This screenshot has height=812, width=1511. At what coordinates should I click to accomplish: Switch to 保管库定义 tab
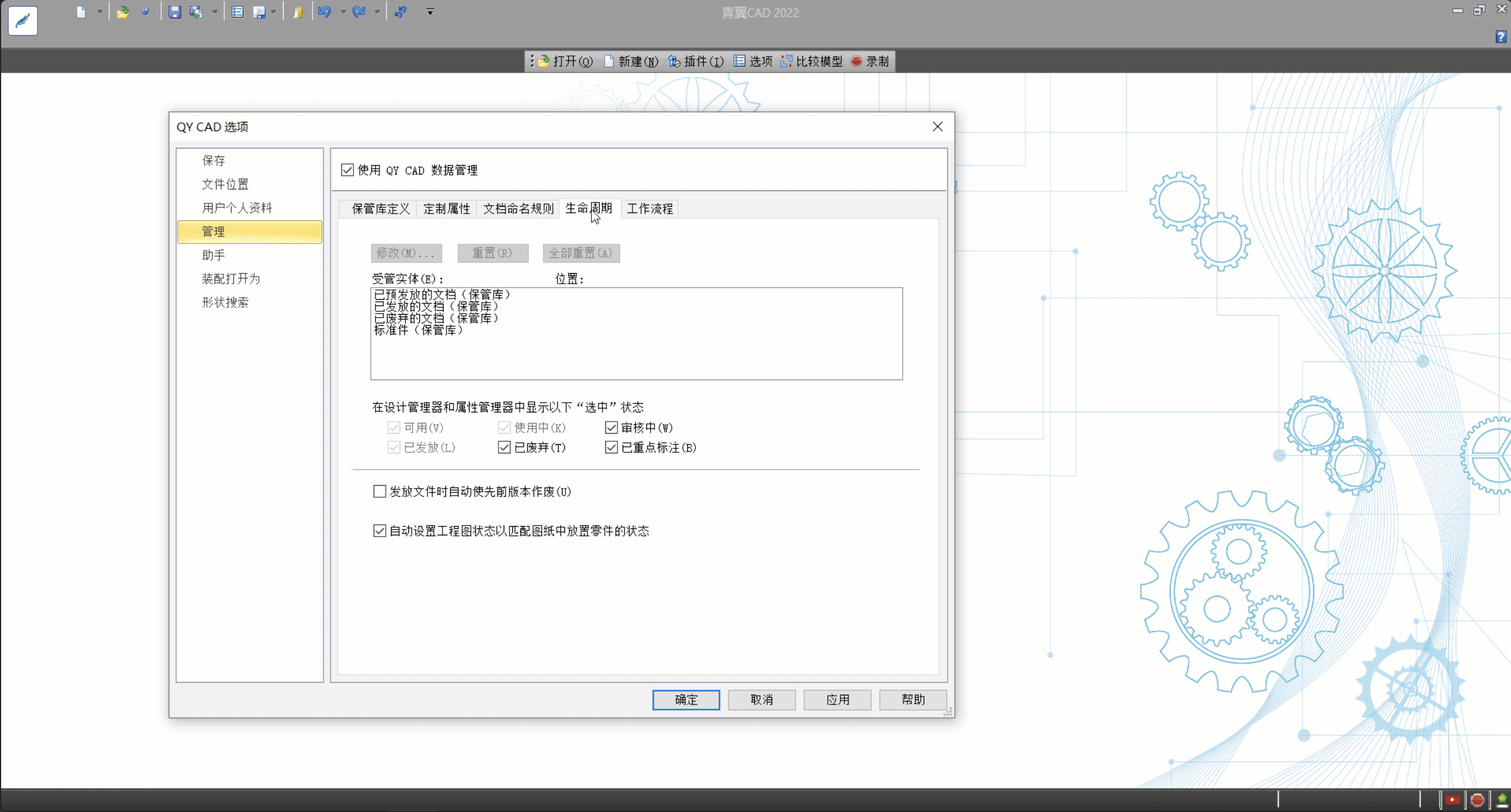[x=380, y=208]
